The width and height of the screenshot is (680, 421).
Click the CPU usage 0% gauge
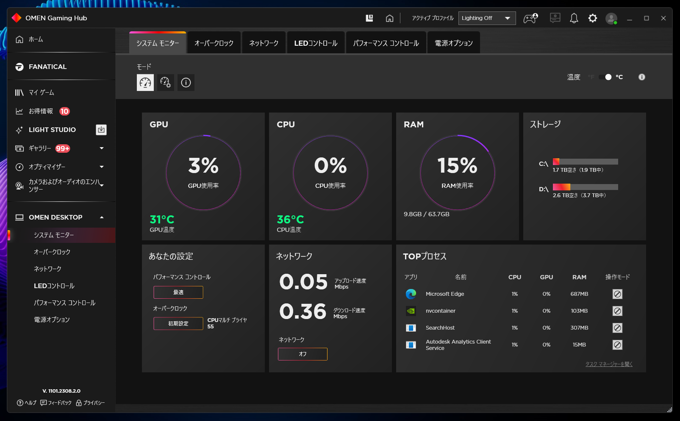pyautogui.click(x=330, y=173)
